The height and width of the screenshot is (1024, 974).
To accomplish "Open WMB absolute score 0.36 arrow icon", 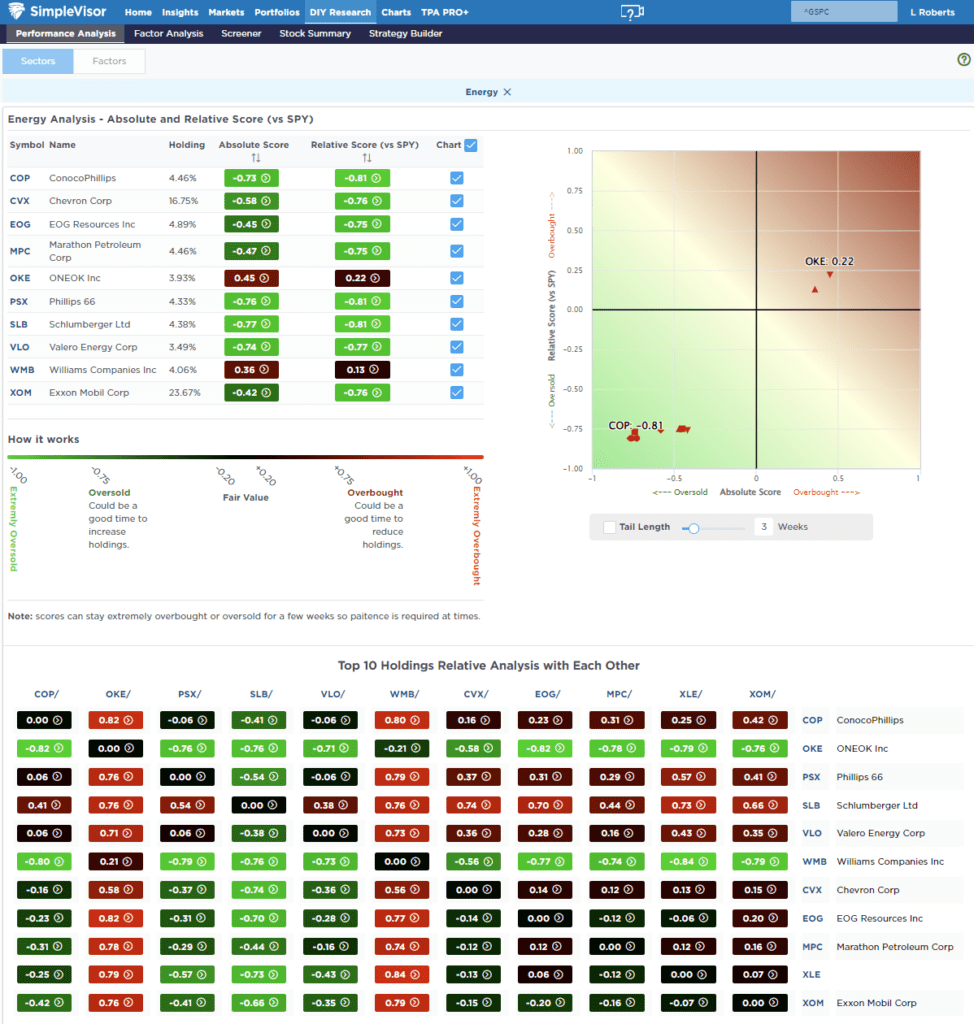I will pos(264,370).
